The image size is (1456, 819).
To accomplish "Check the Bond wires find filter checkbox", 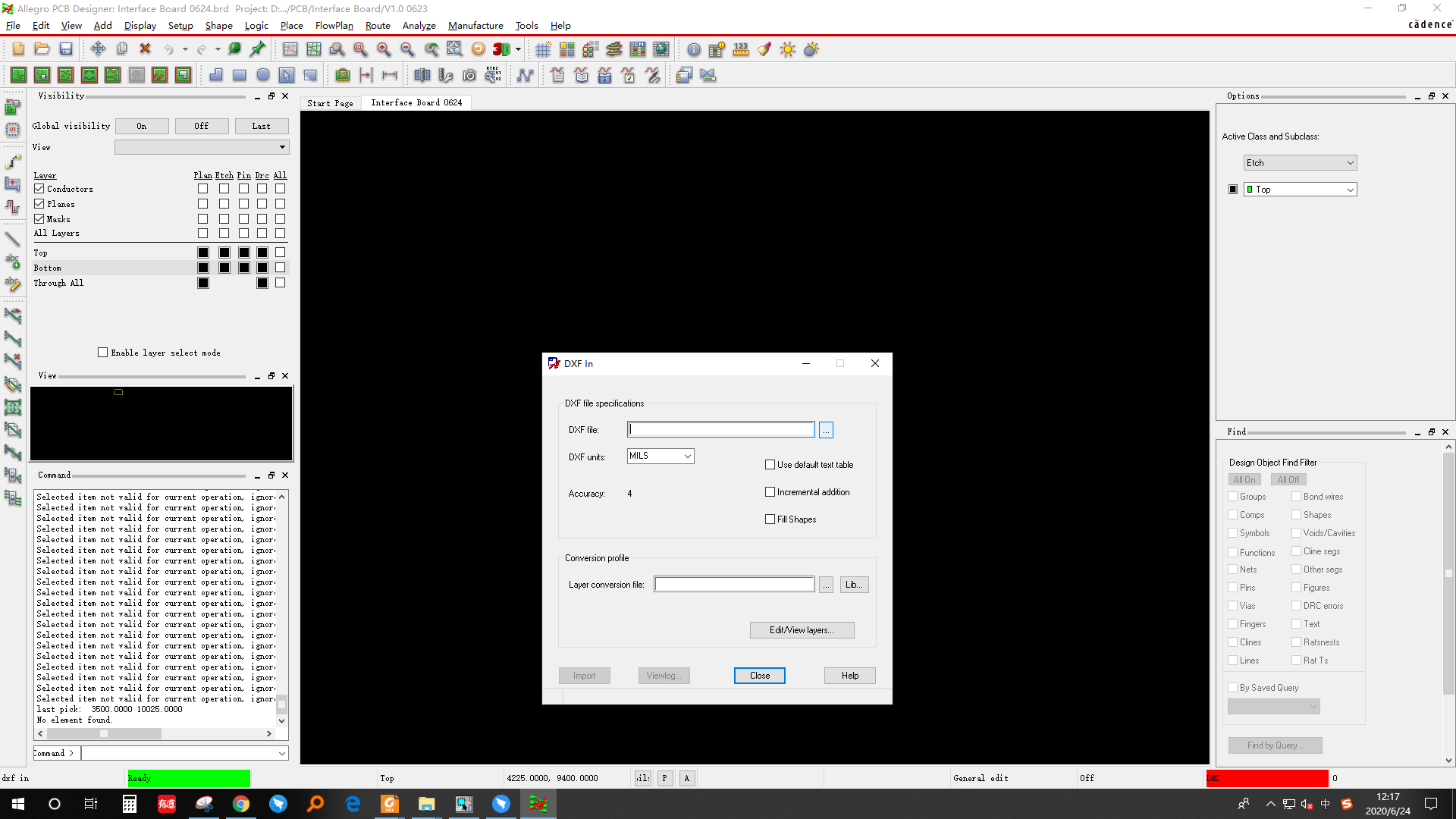I will coord(1297,497).
